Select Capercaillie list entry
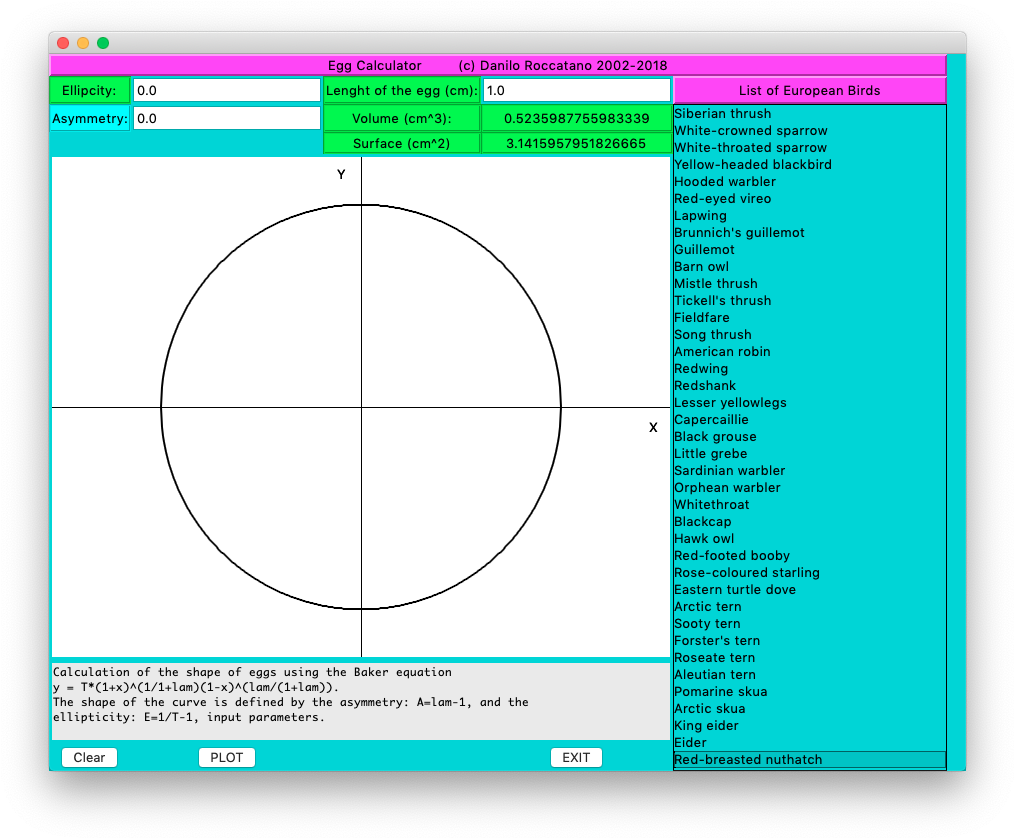This screenshot has height=838, width=1014. point(711,420)
